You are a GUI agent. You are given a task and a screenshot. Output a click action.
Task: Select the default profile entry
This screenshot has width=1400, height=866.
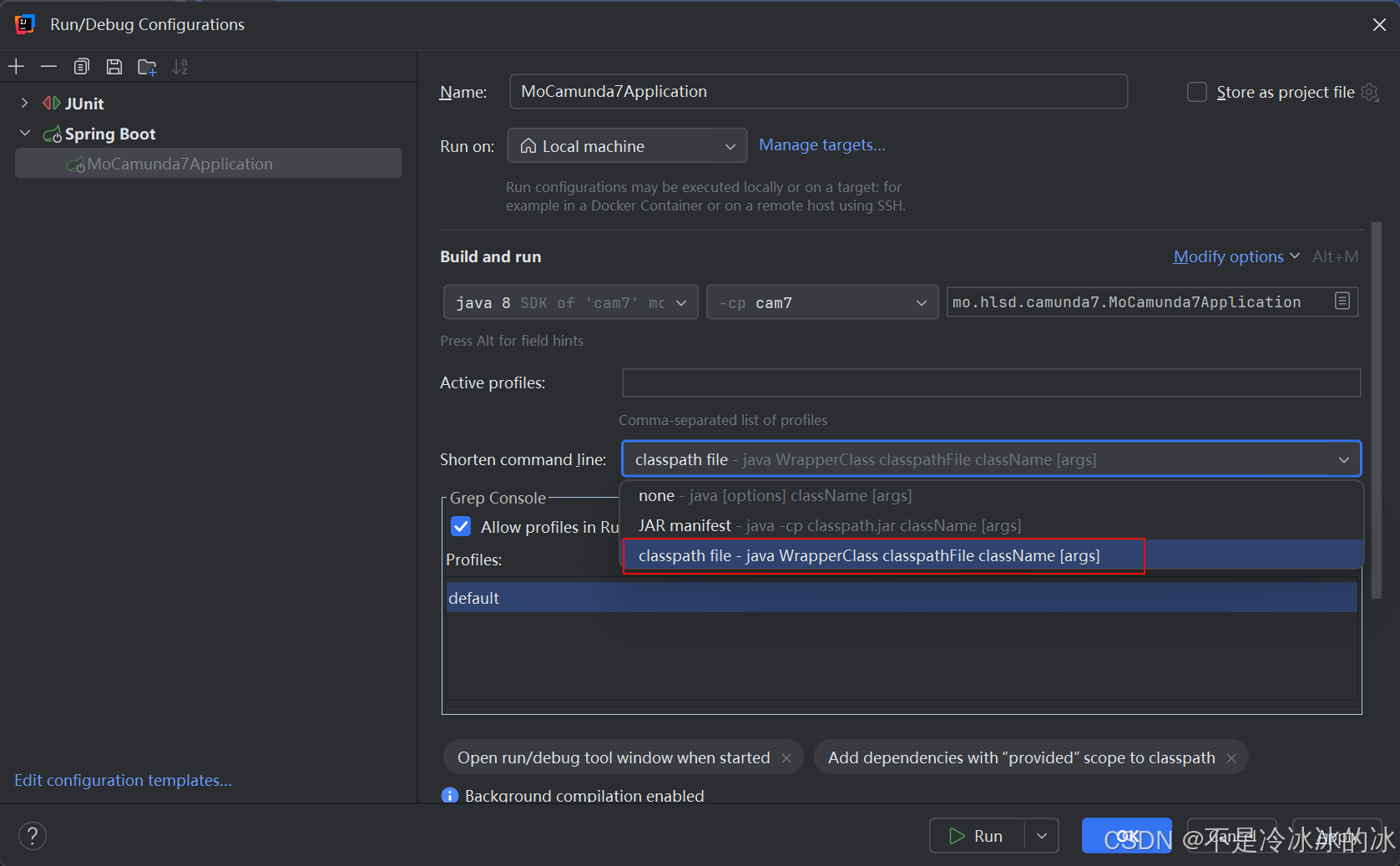[473, 597]
